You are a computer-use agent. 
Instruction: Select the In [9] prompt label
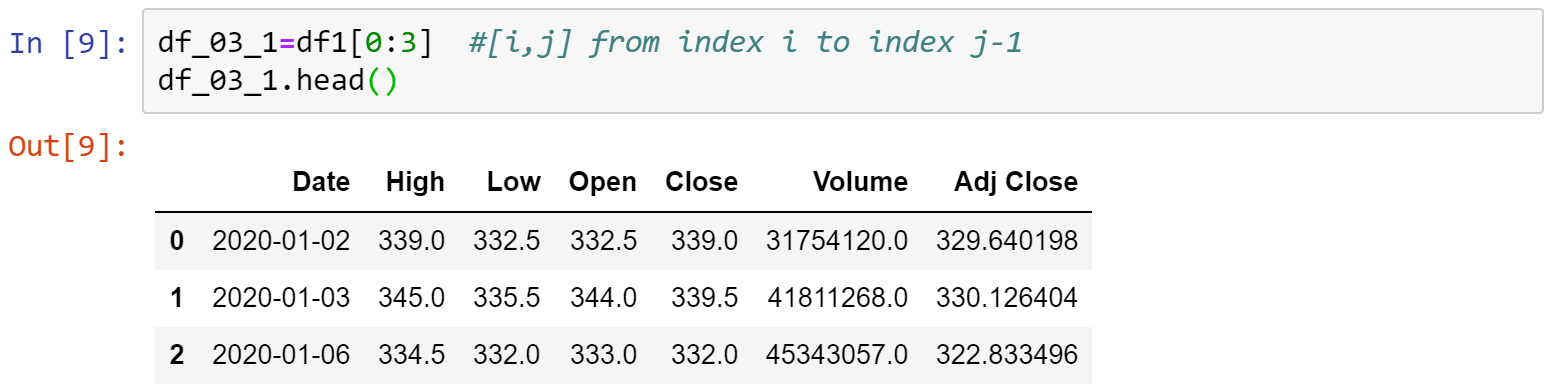click(67, 44)
